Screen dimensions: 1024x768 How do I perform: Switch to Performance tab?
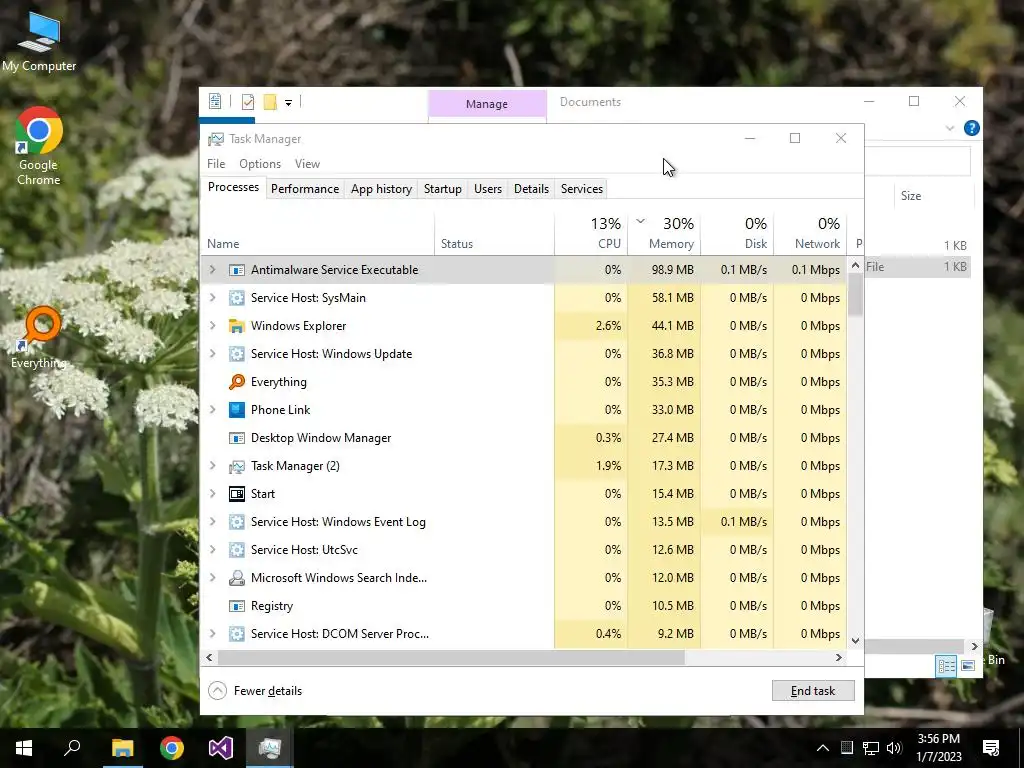[305, 189]
